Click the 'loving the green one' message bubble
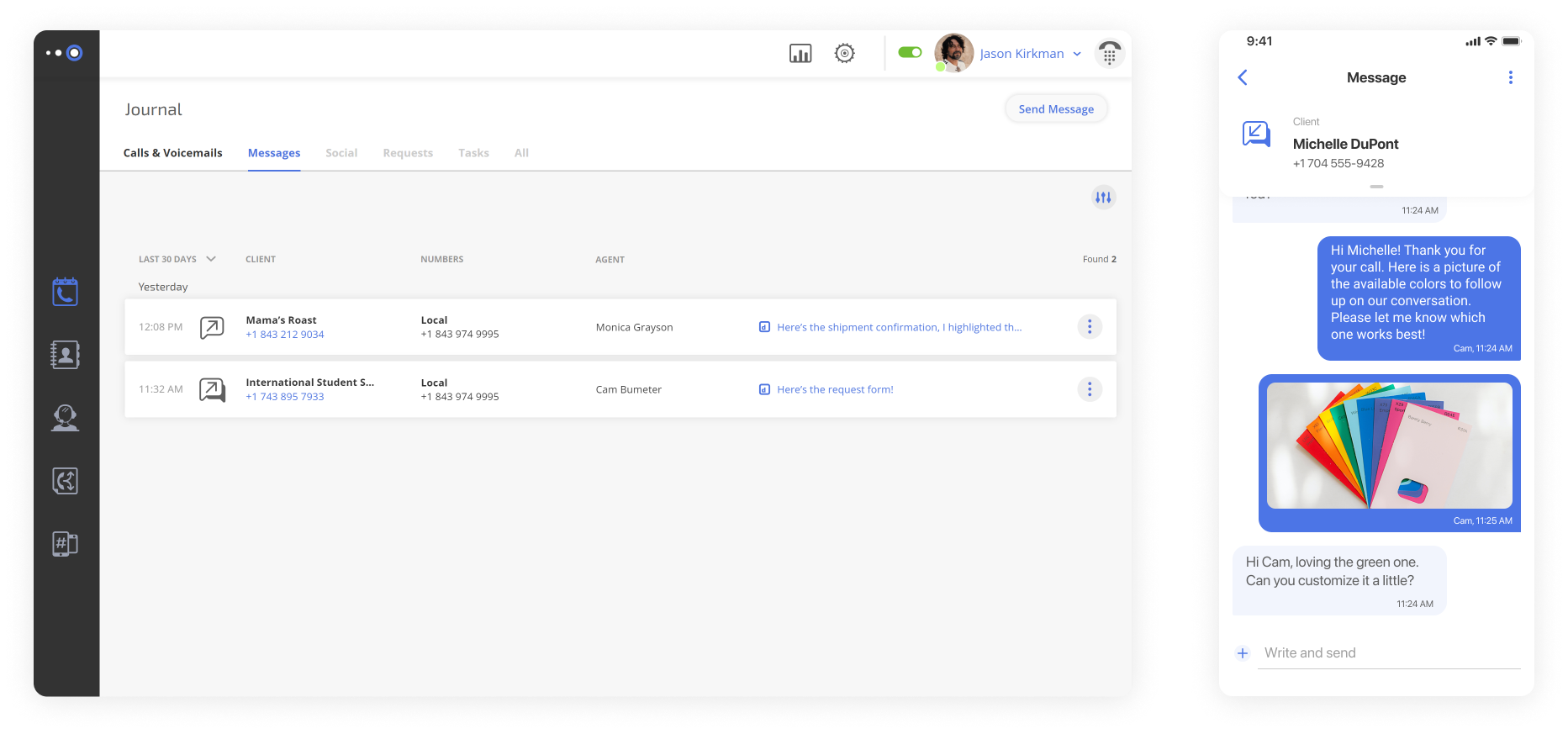Screen dimensions: 1568x734 1339,581
